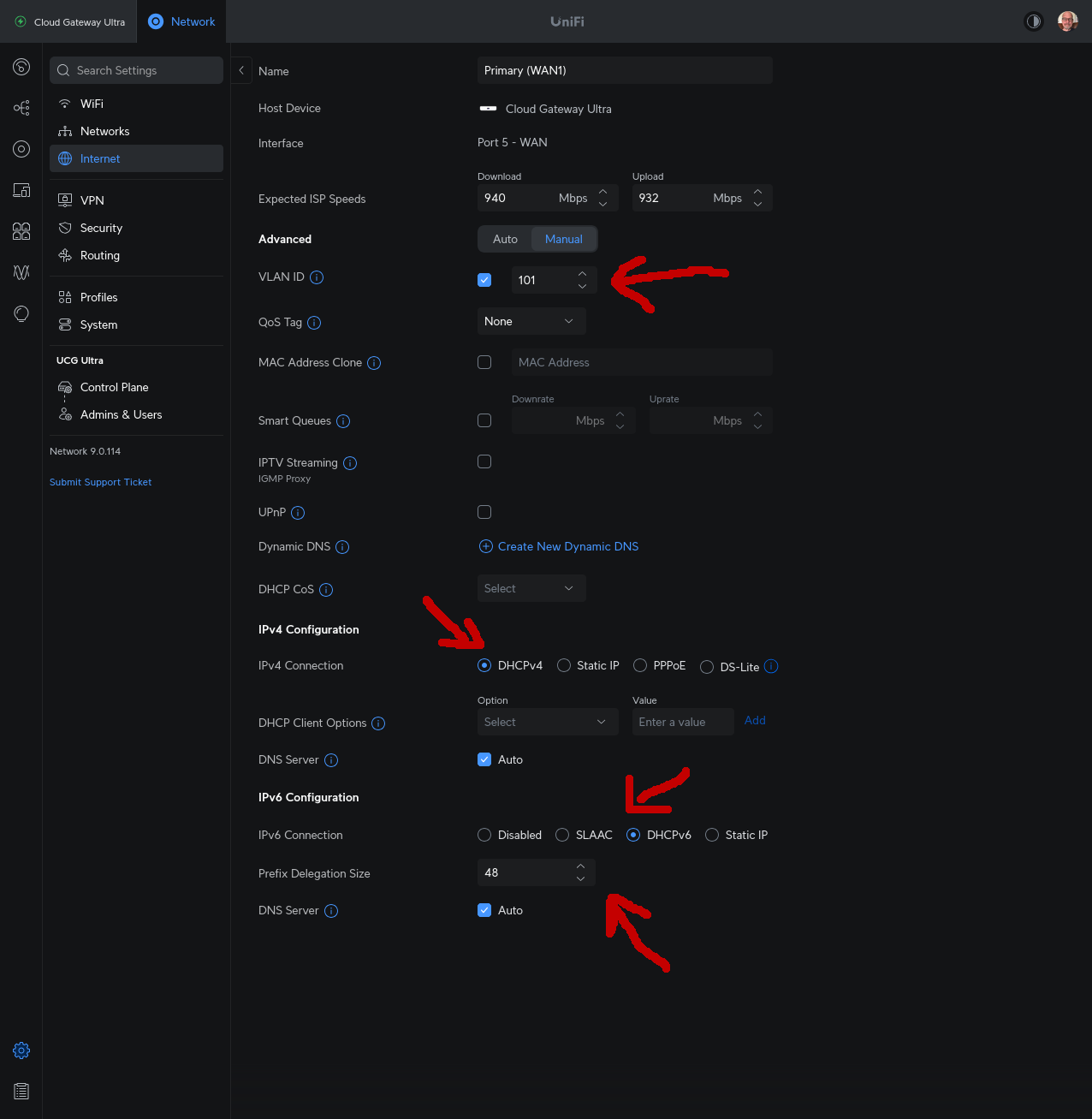Select Disabled for IPv6 Connection
The height and width of the screenshot is (1119, 1092).
[x=484, y=835]
